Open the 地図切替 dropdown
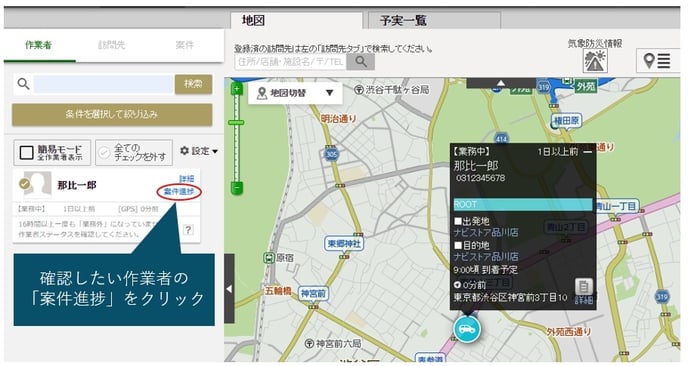The image size is (688, 366). (x=295, y=93)
